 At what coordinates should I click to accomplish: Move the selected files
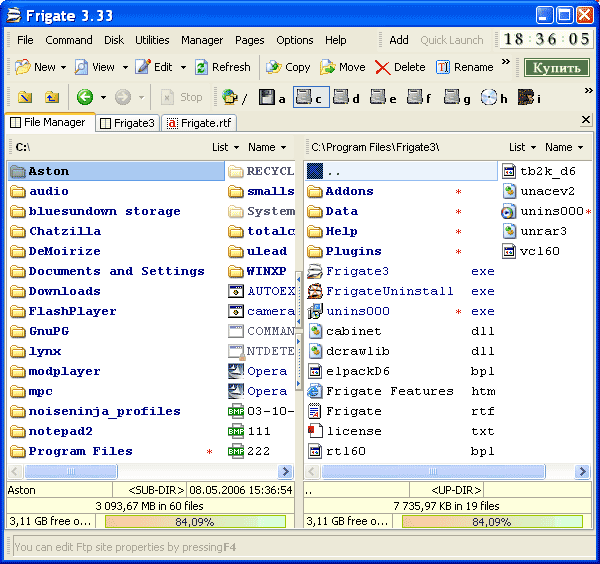[x=343, y=67]
